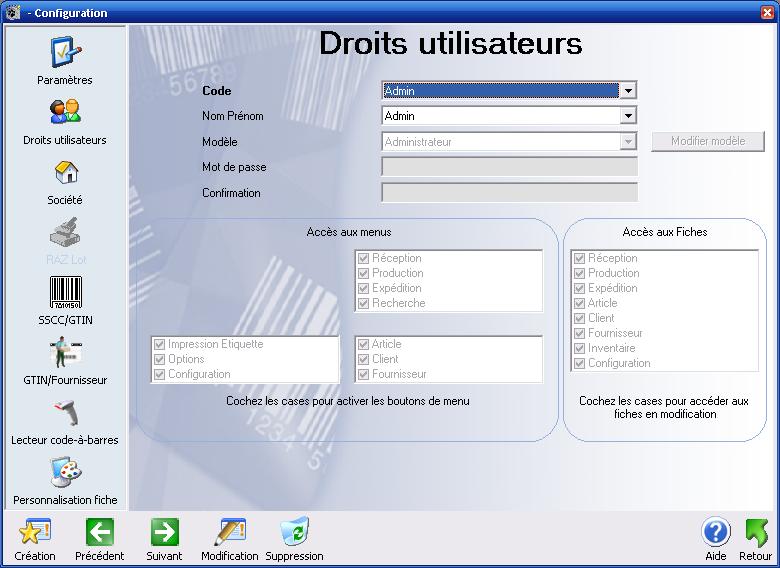Open the Lecteur code-à-barres scanner icon
This screenshot has height=568, width=780.
point(66,412)
